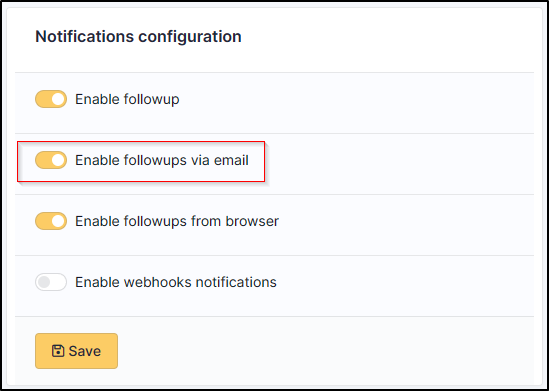Viewport: 549px width, 391px height.
Task: Click the floppy disk icon on Save
Action: (x=58, y=351)
